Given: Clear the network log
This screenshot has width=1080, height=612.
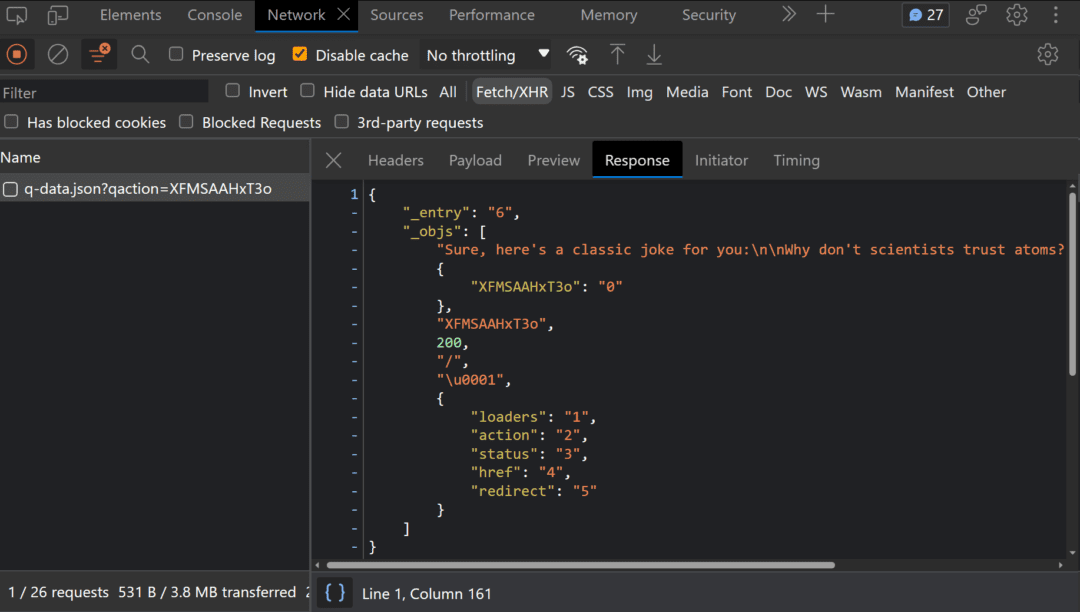Looking at the screenshot, I should pos(57,54).
